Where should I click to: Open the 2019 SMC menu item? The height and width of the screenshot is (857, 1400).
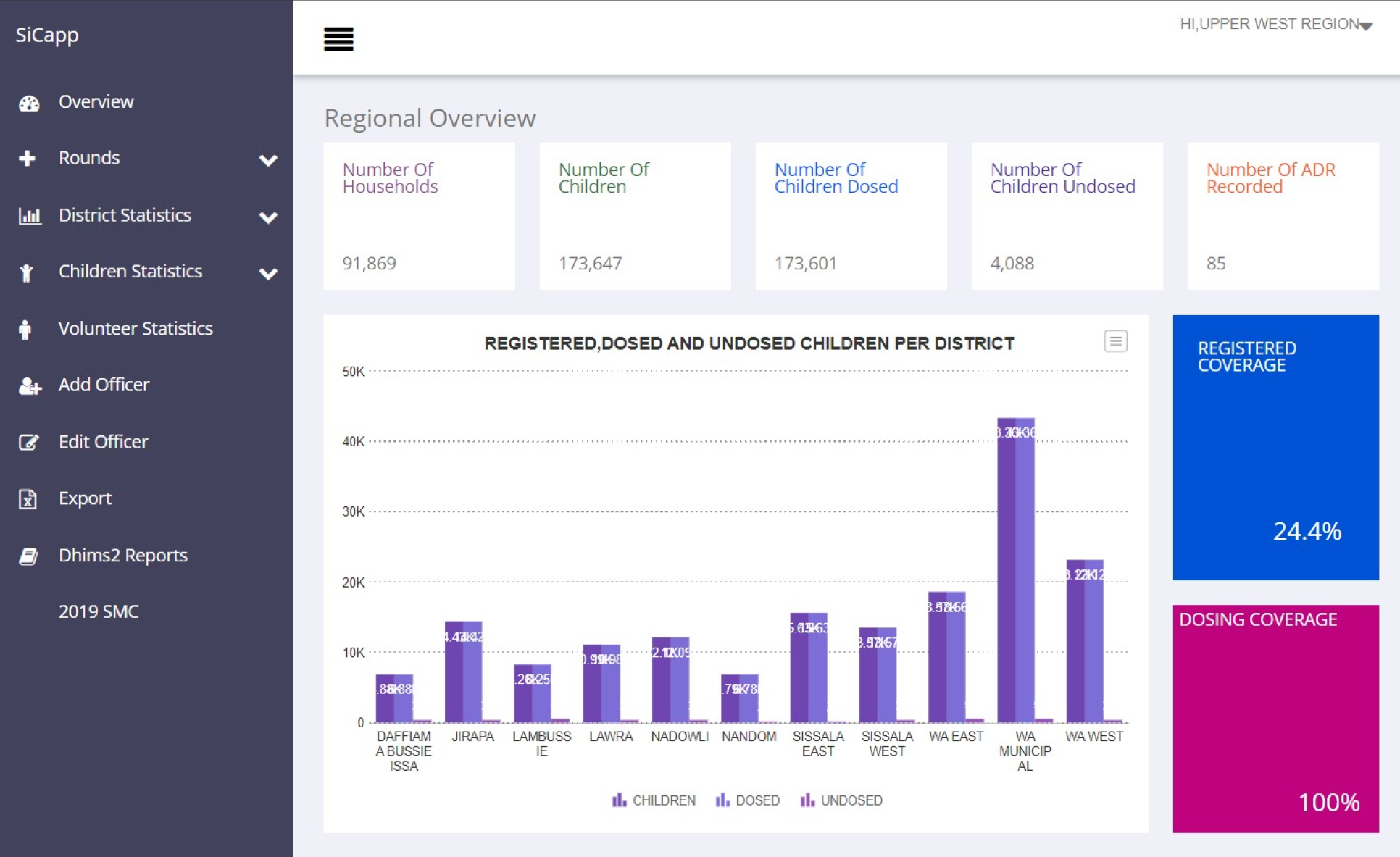pos(99,611)
